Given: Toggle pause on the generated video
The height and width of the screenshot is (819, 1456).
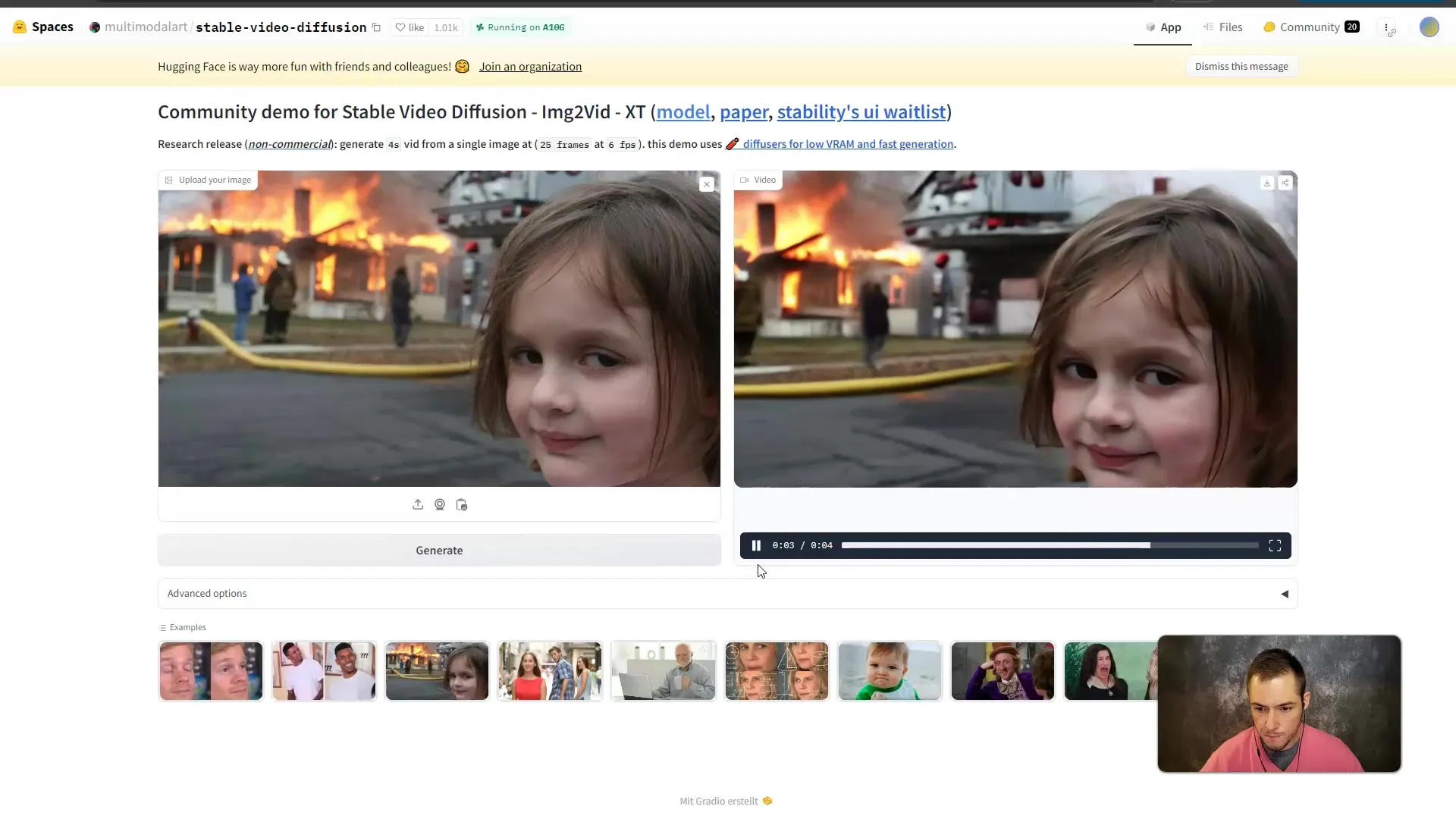Looking at the screenshot, I should point(757,545).
